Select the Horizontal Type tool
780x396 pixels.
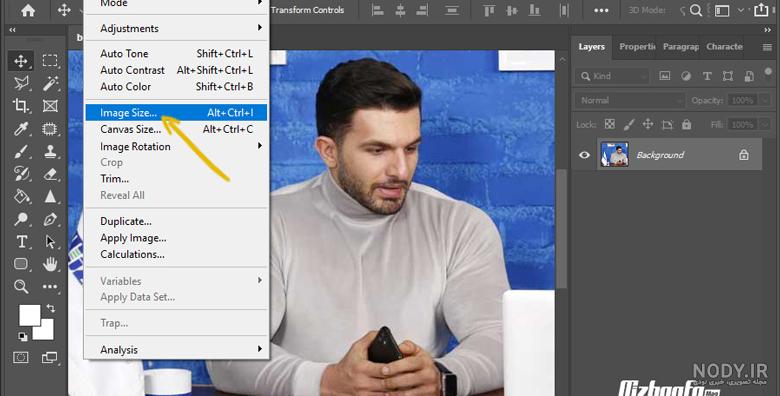pos(21,241)
